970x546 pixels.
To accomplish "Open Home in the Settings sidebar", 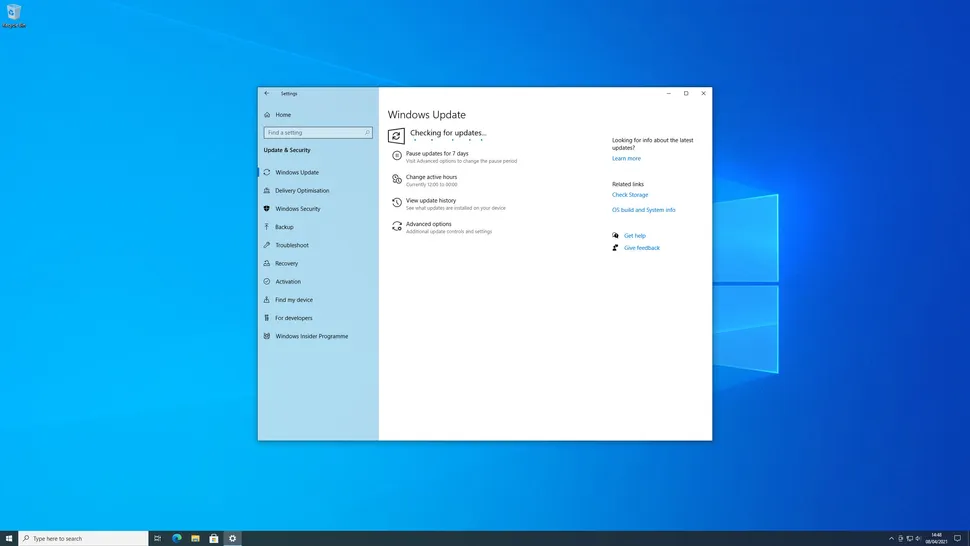I will pyautogui.click(x=283, y=115).
